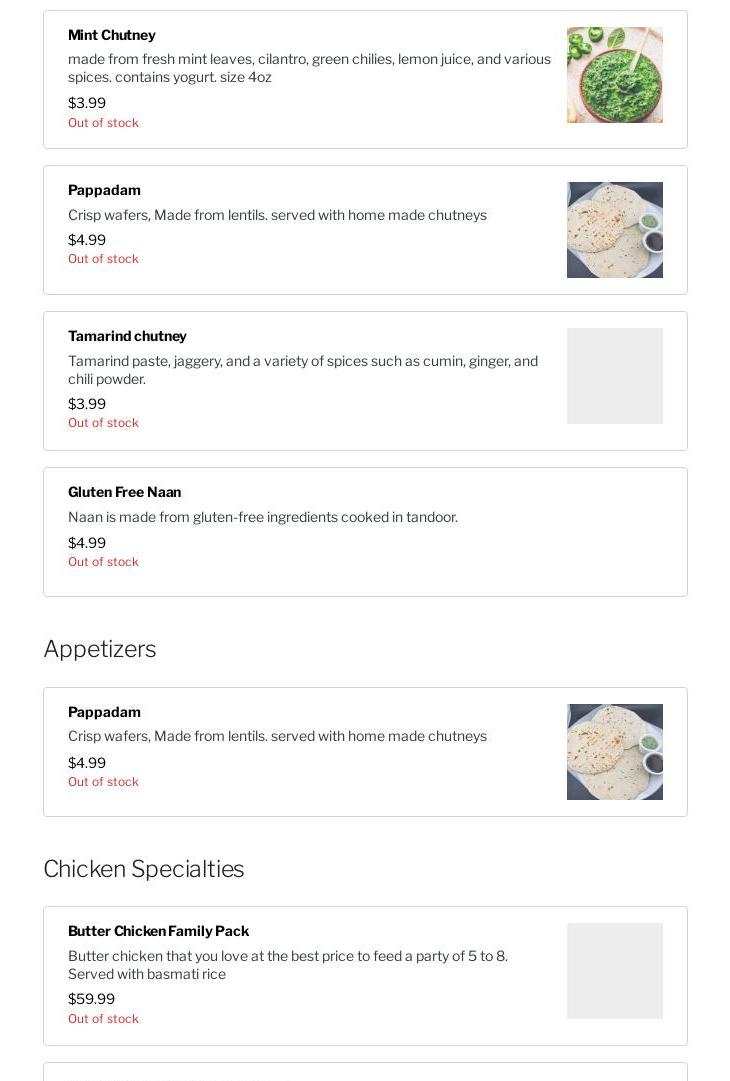Click the Mint Chutney ingredients description
Viewport: 730px width, 1081px height.
point(309,68)
